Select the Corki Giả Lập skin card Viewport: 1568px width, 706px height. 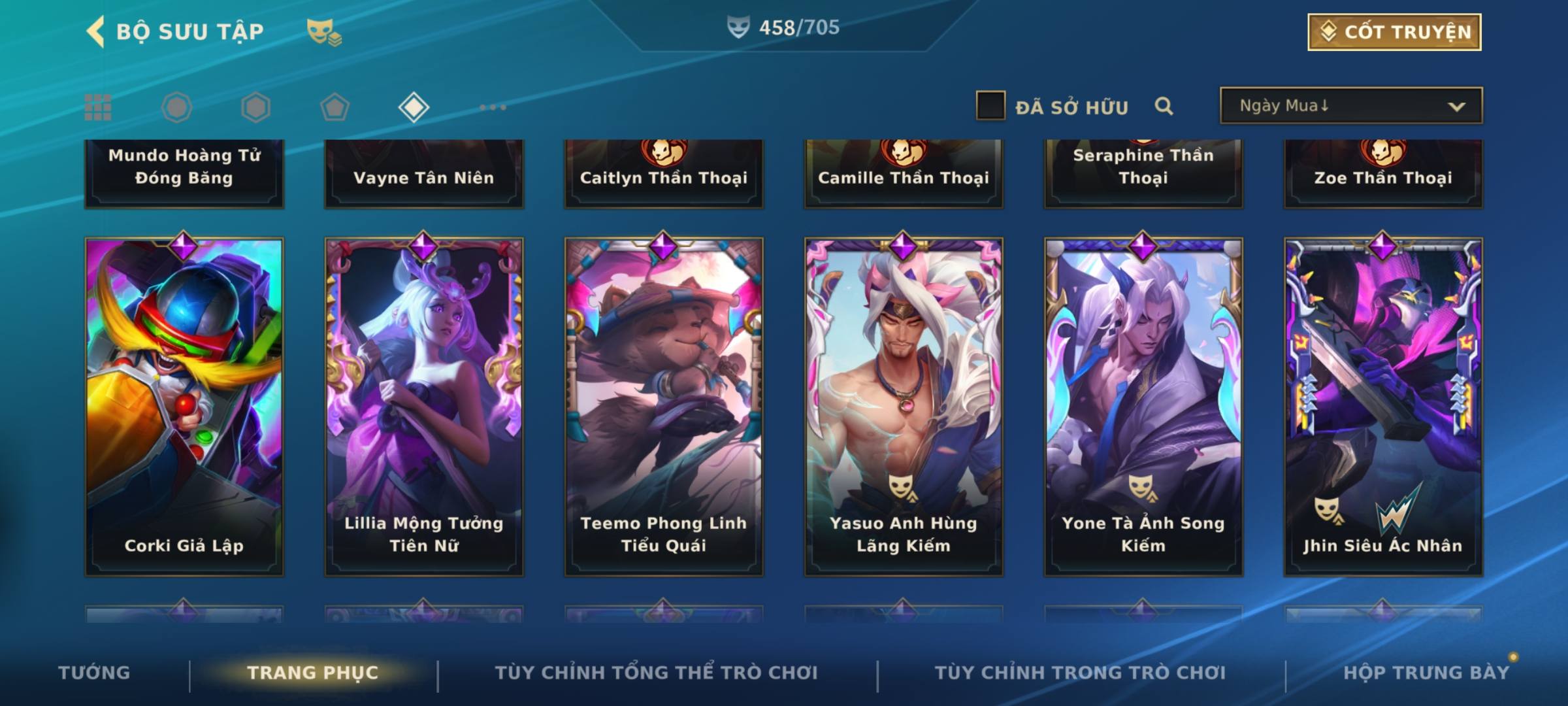(x=184, y=405)
